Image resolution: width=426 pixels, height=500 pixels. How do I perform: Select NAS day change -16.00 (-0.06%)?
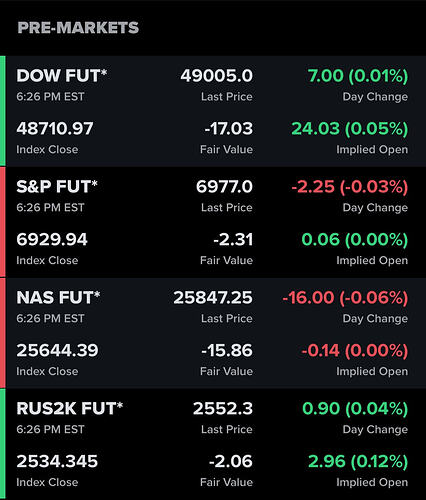[345, 298]
